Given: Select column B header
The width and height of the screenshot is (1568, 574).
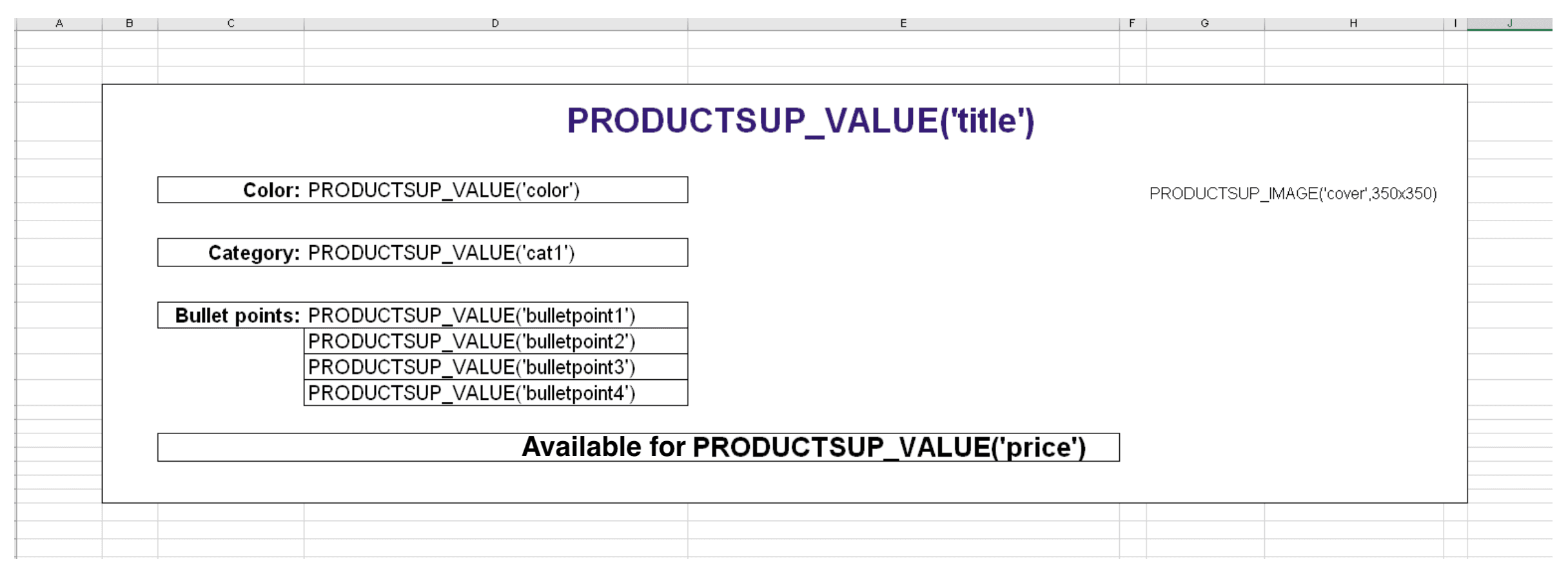Looking at the screenshot, I should pyautogui.click(x=130, y=24).
